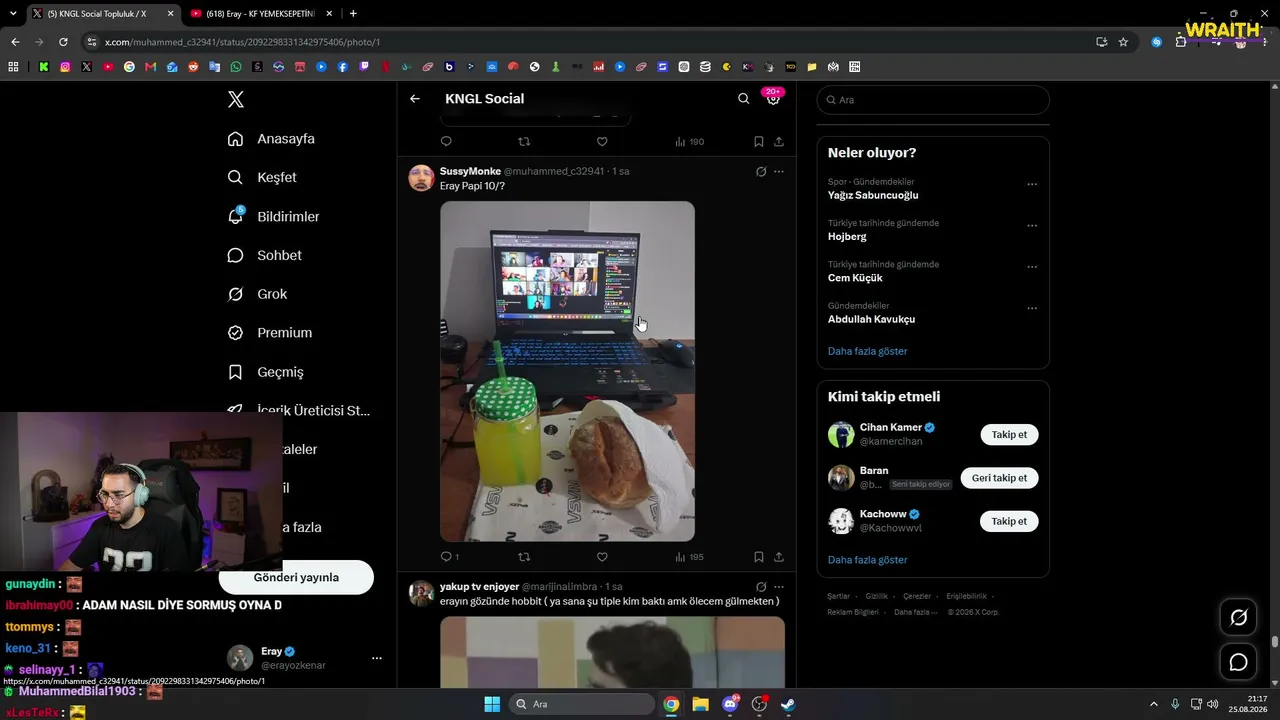Open more options on the SussyMonke post

tap(779, 172)
